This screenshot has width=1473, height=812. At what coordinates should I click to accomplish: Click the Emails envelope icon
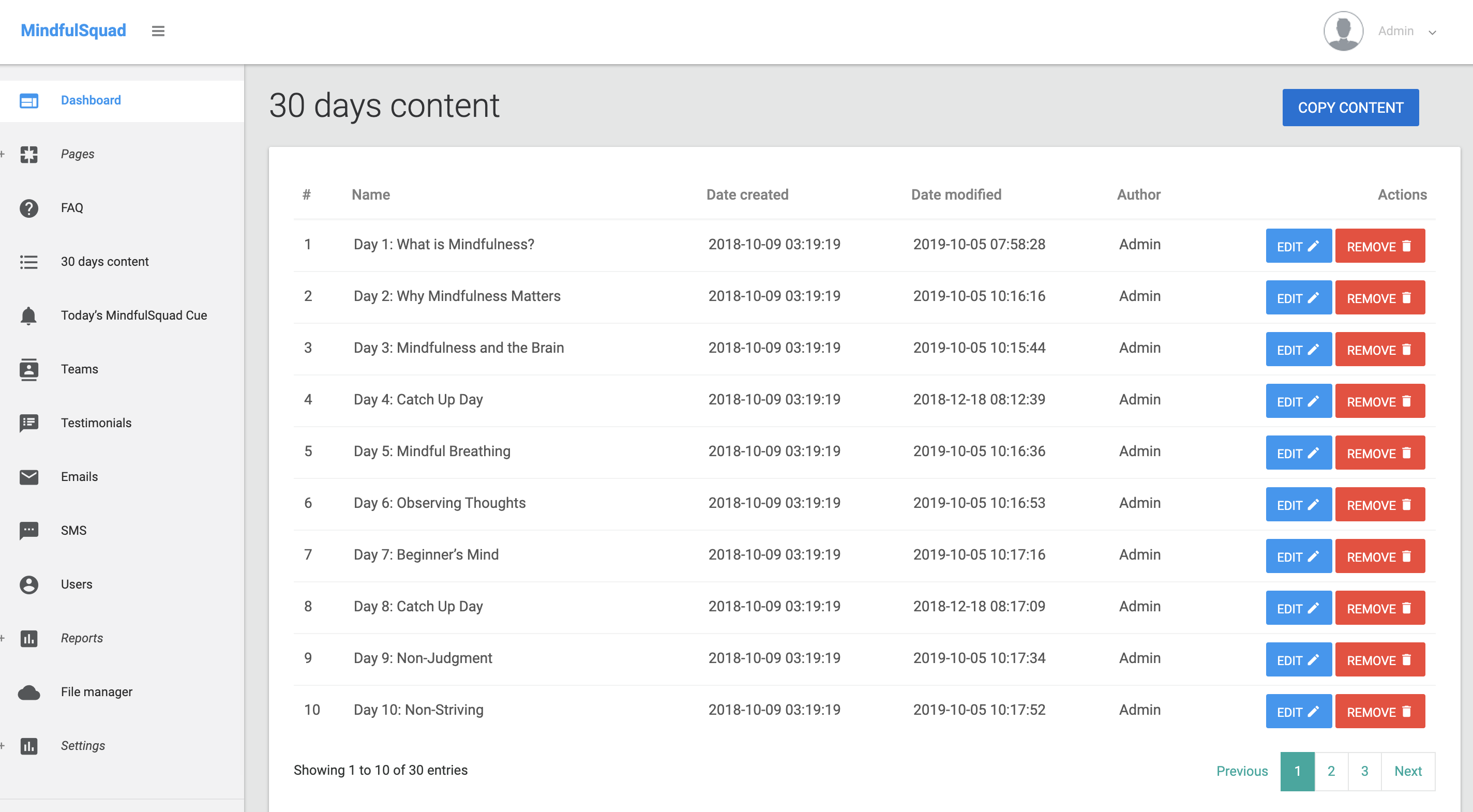[x=28, y=477]
